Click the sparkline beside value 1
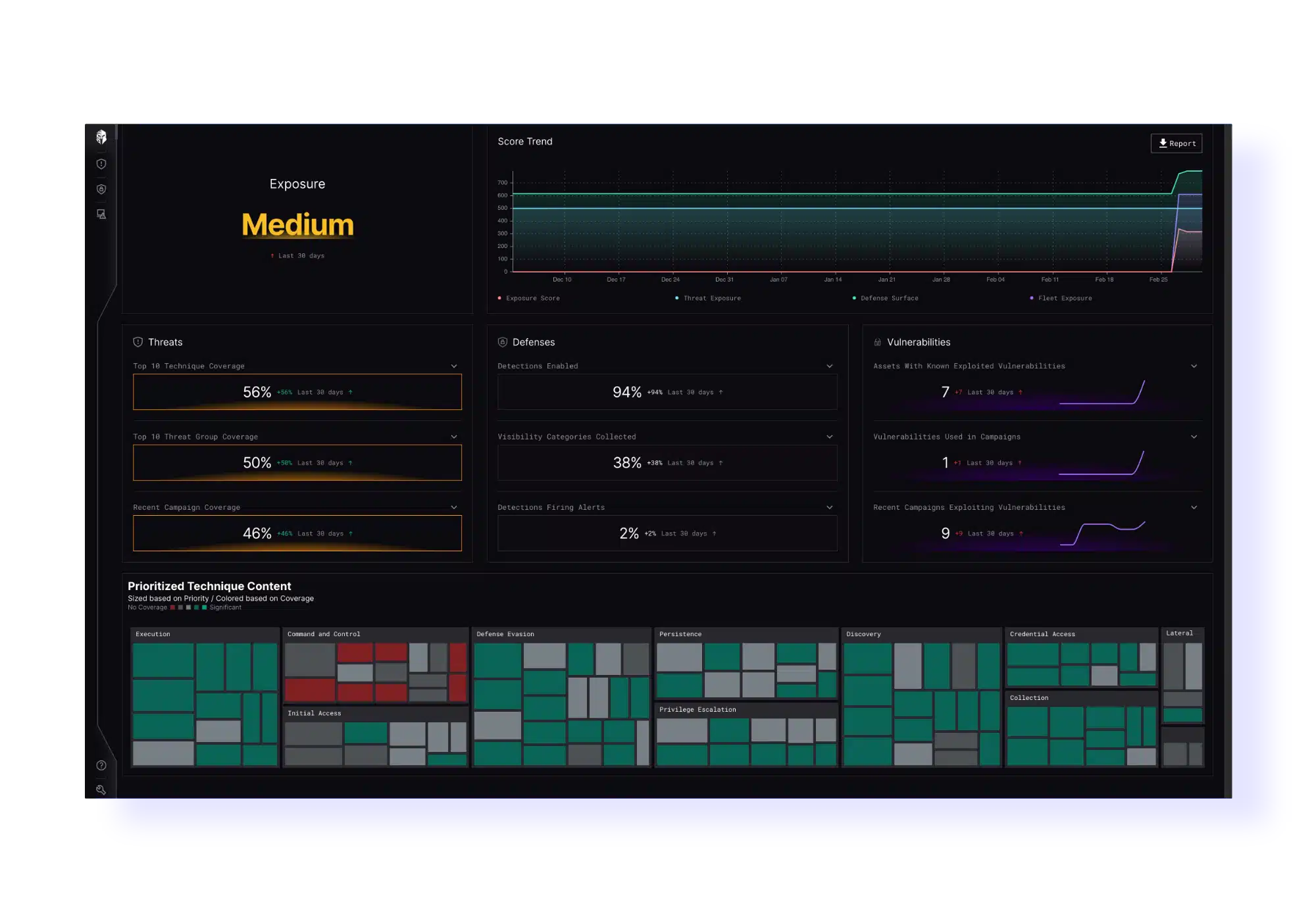 click(x=1102, y=463)
